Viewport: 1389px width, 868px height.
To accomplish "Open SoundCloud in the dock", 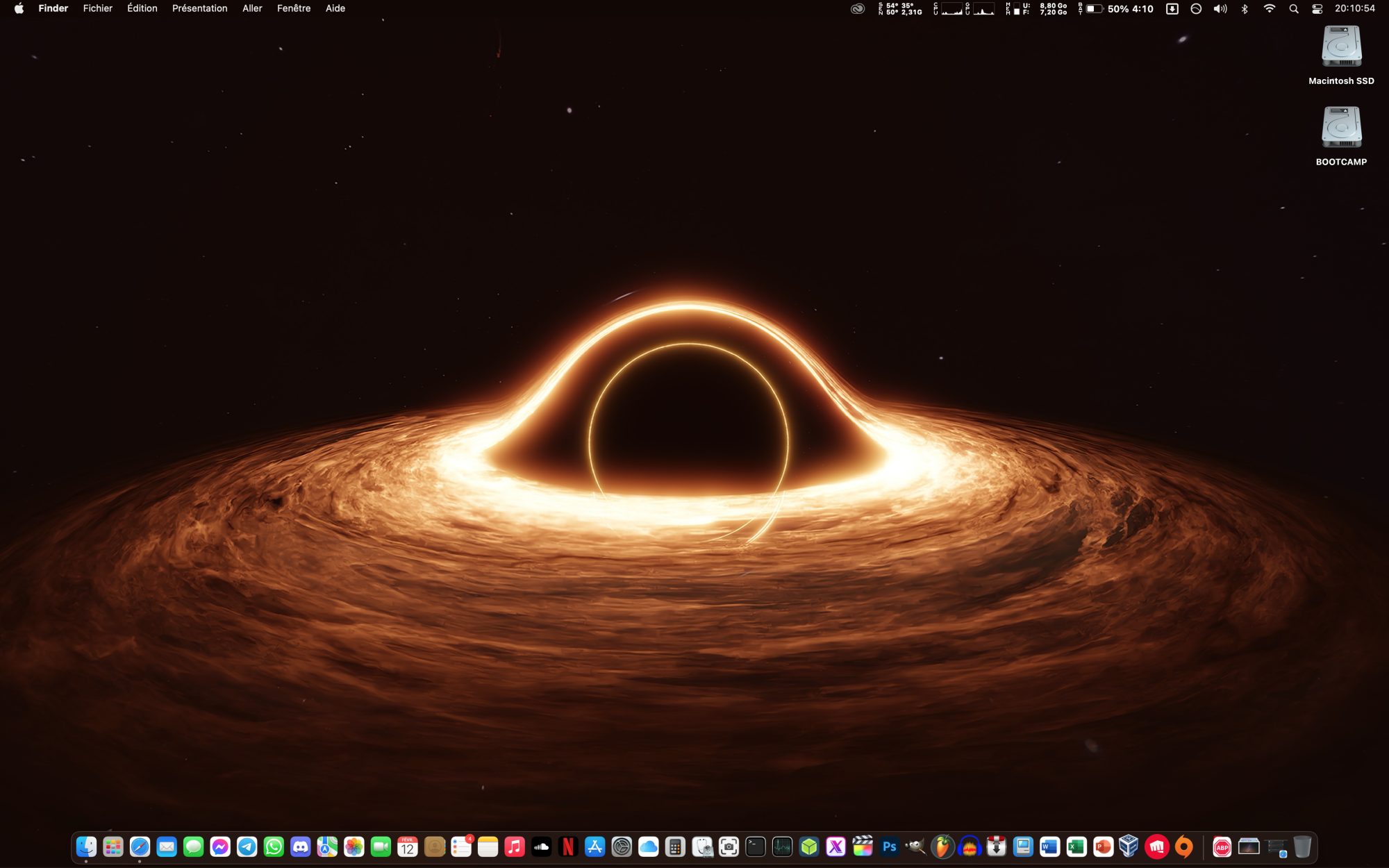I will point(541,846).
